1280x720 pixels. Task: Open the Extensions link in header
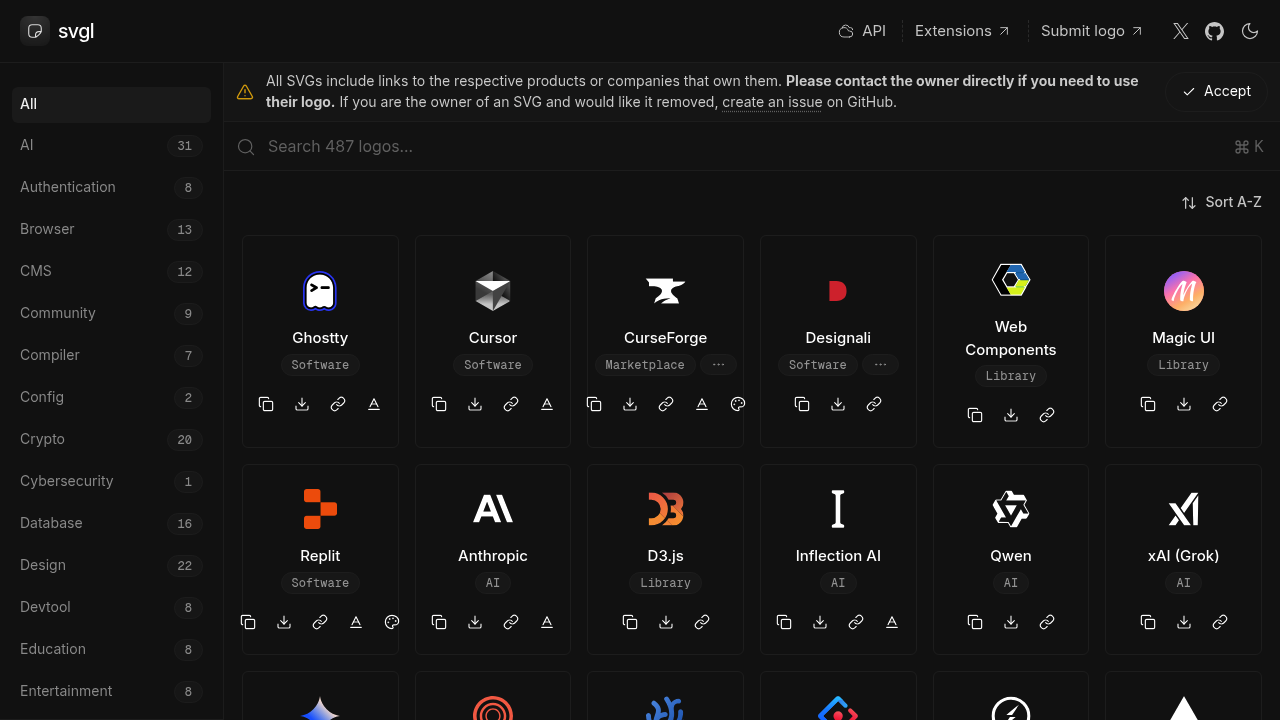[x=962, y=31]
